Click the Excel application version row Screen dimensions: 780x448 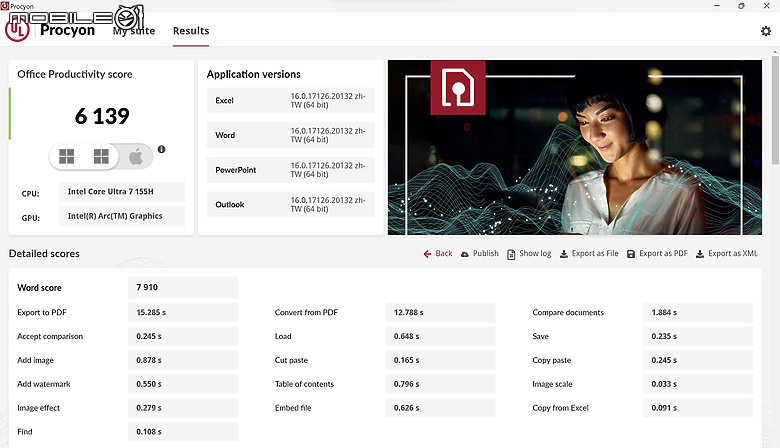[x=291, y=100]
